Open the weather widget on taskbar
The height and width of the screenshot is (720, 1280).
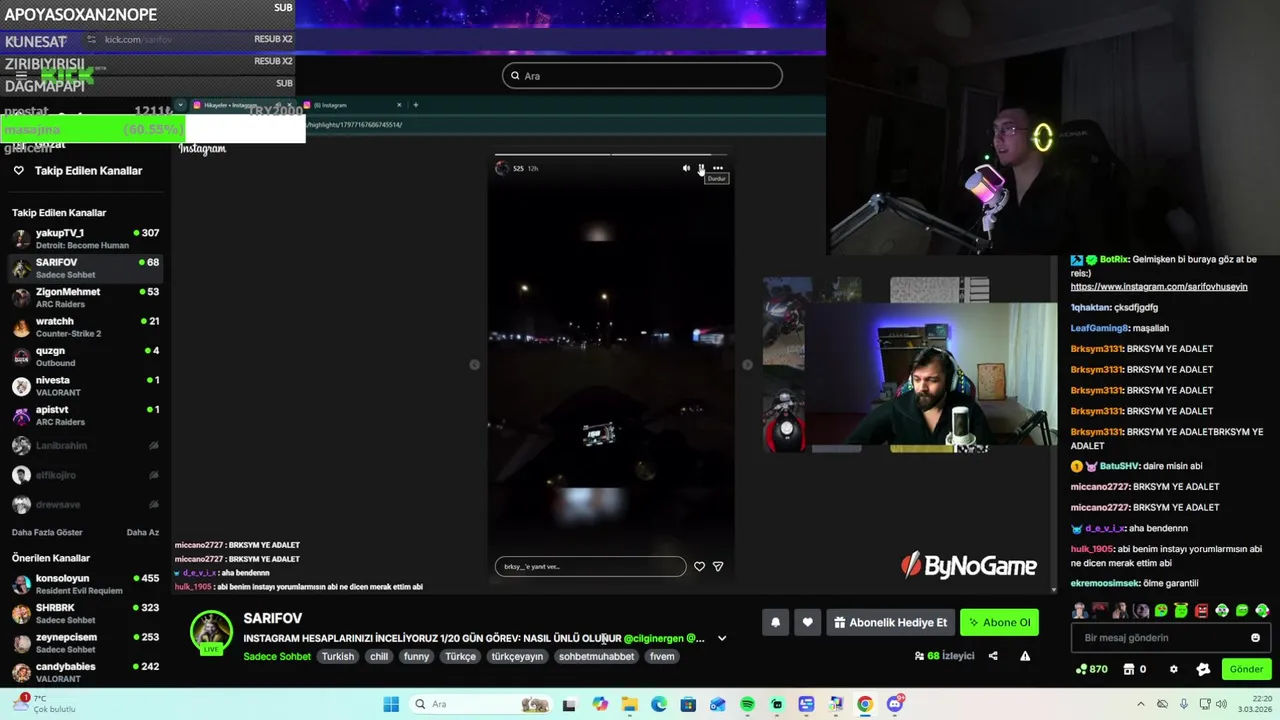point(42,703)
